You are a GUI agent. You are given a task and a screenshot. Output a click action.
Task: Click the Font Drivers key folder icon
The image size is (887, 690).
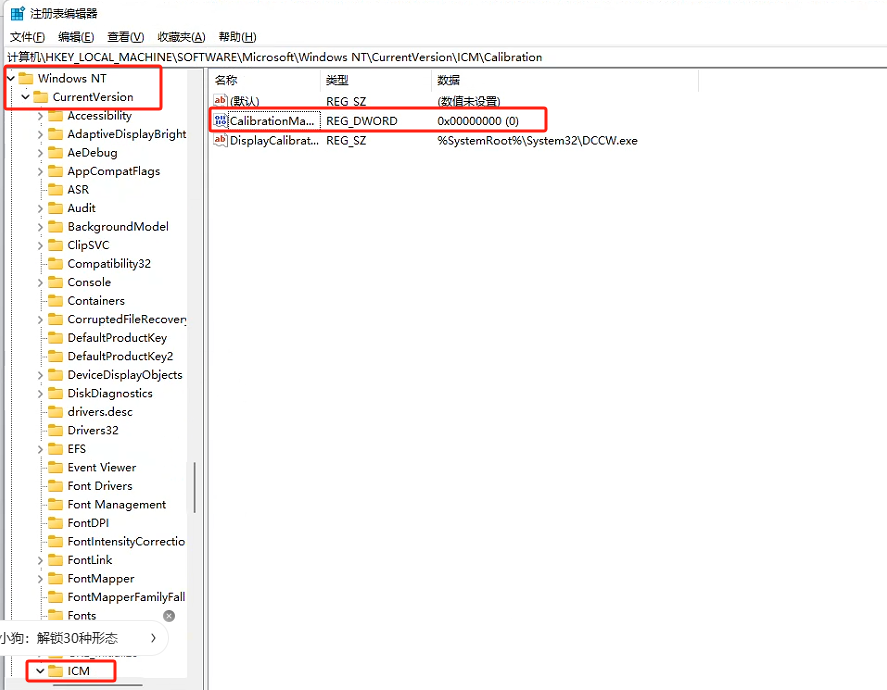point(55,486)
